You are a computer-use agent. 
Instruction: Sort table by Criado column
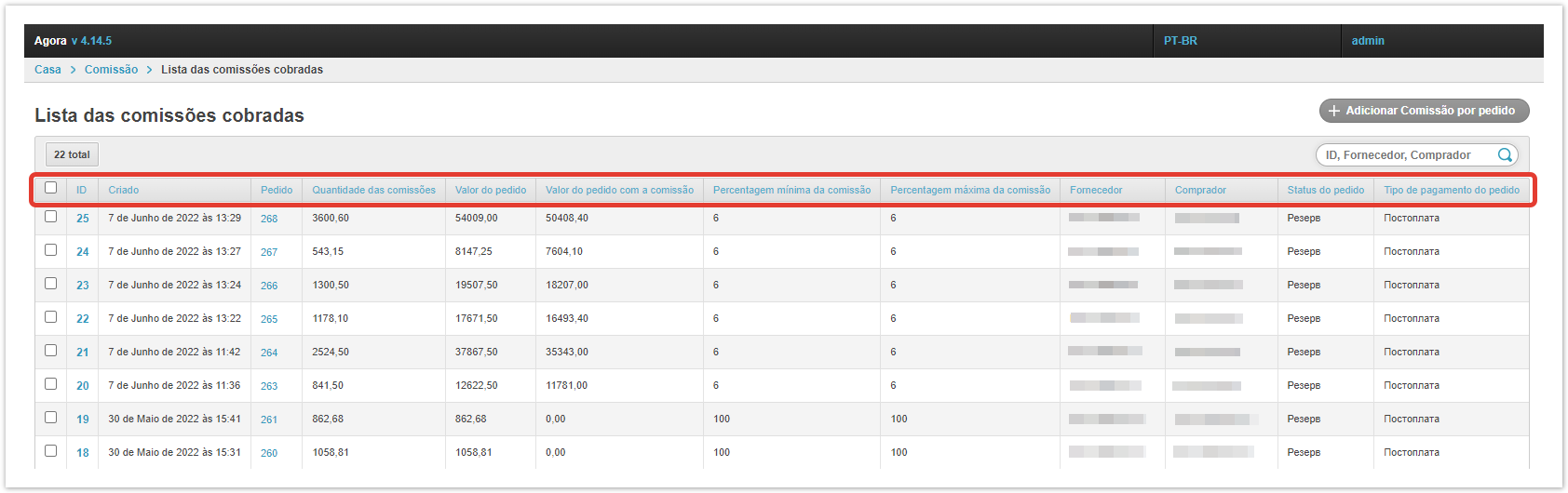tap(124, 190)
